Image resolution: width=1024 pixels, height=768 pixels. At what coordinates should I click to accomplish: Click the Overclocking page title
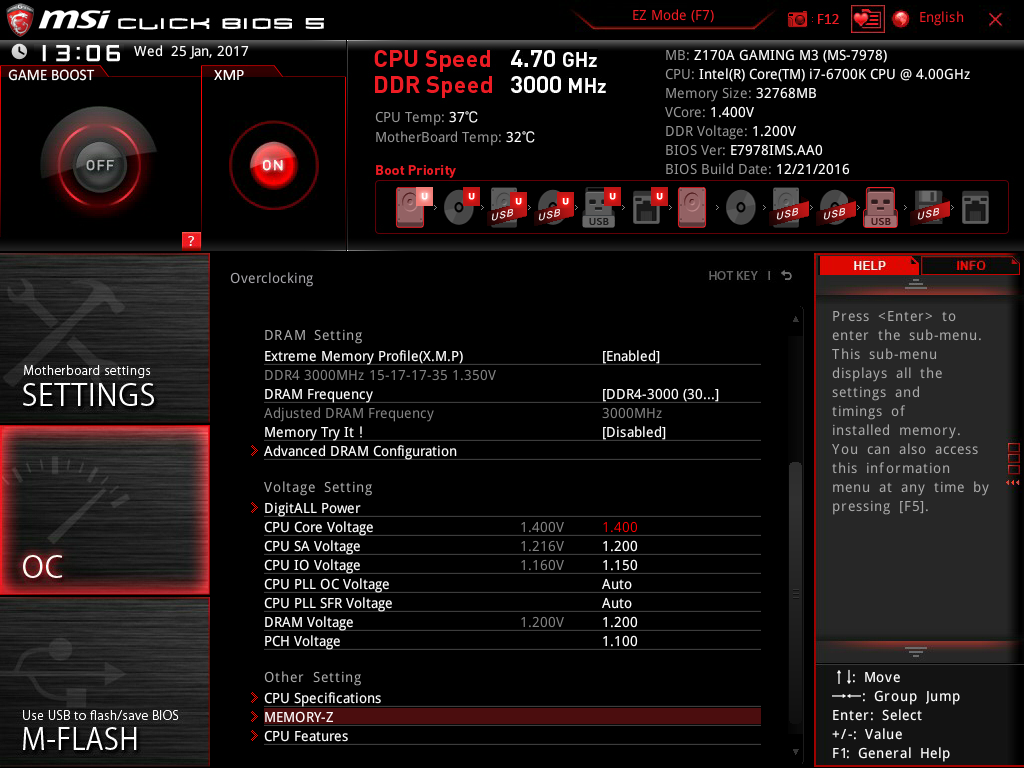point(271,278)
